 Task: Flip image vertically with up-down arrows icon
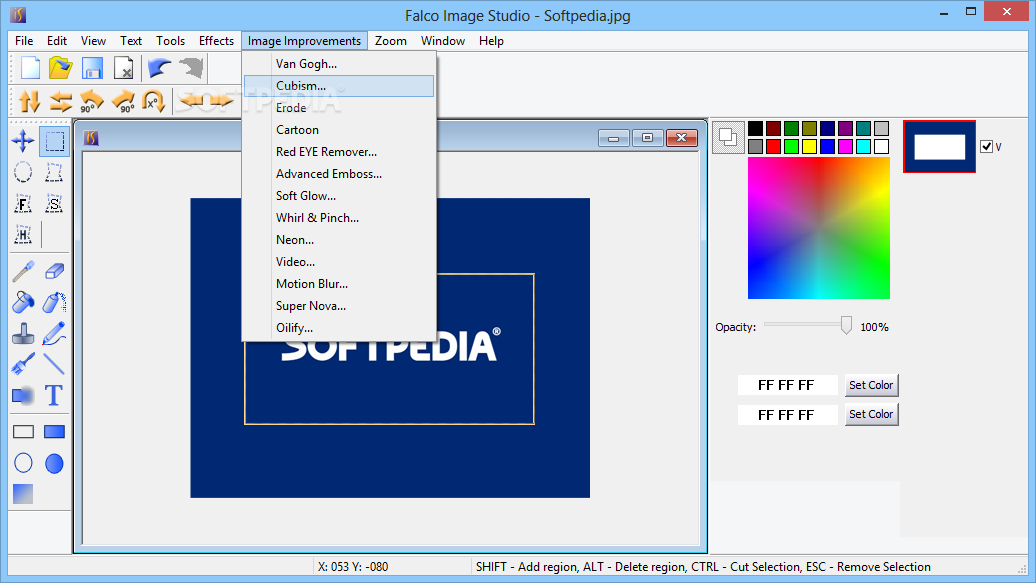click(x=30, y=101)
